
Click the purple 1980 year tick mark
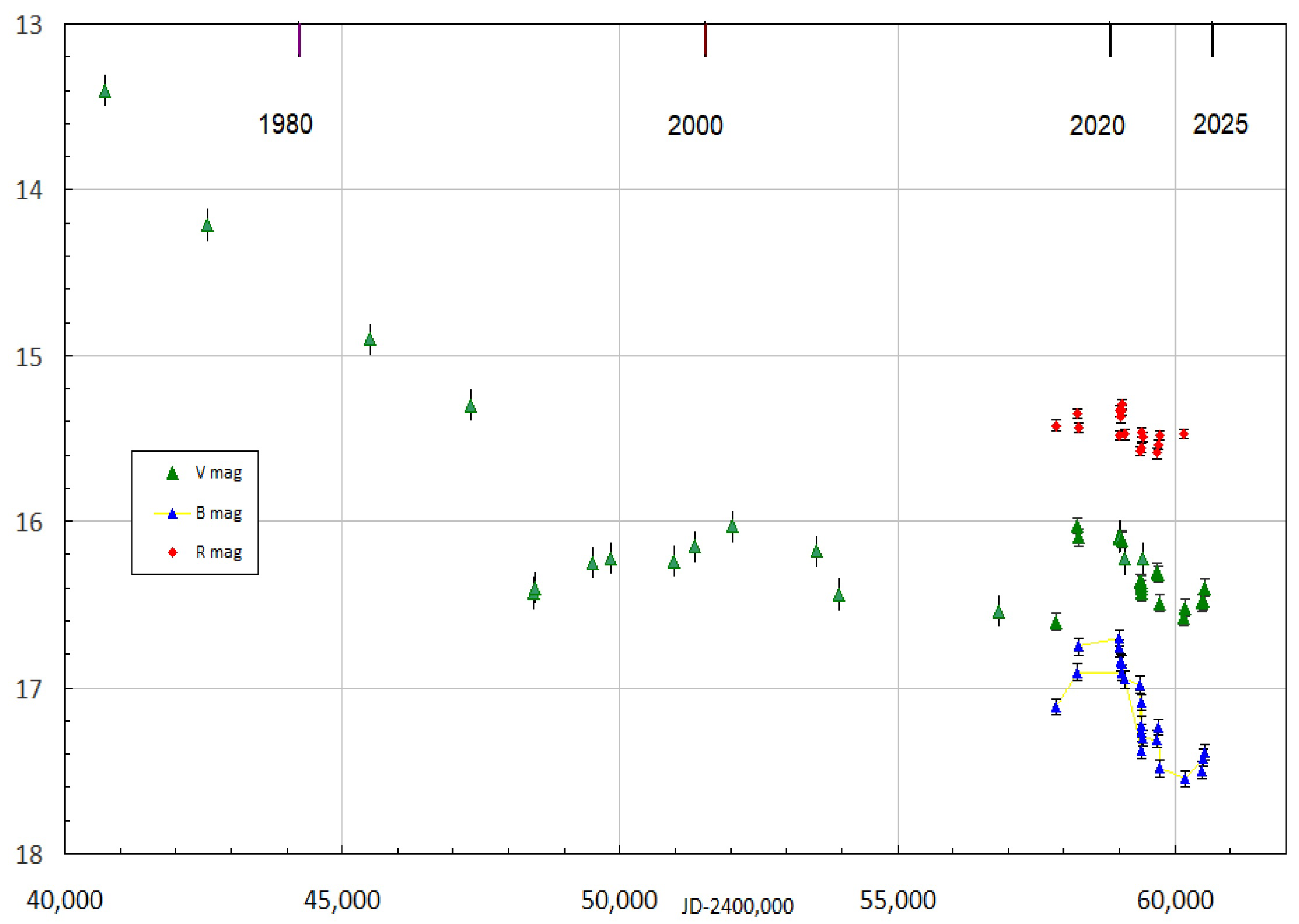coord(299,39)
